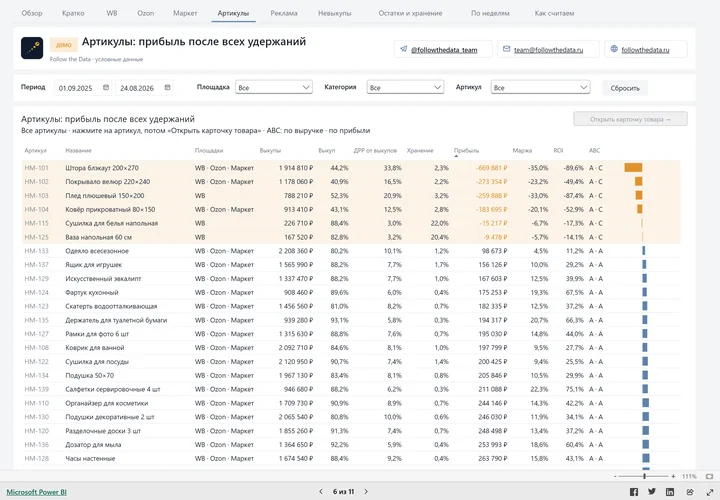Screen dimensions: 720x500
Task: Click the start date field 01.09.2025
Action: (x=83, y=88)
